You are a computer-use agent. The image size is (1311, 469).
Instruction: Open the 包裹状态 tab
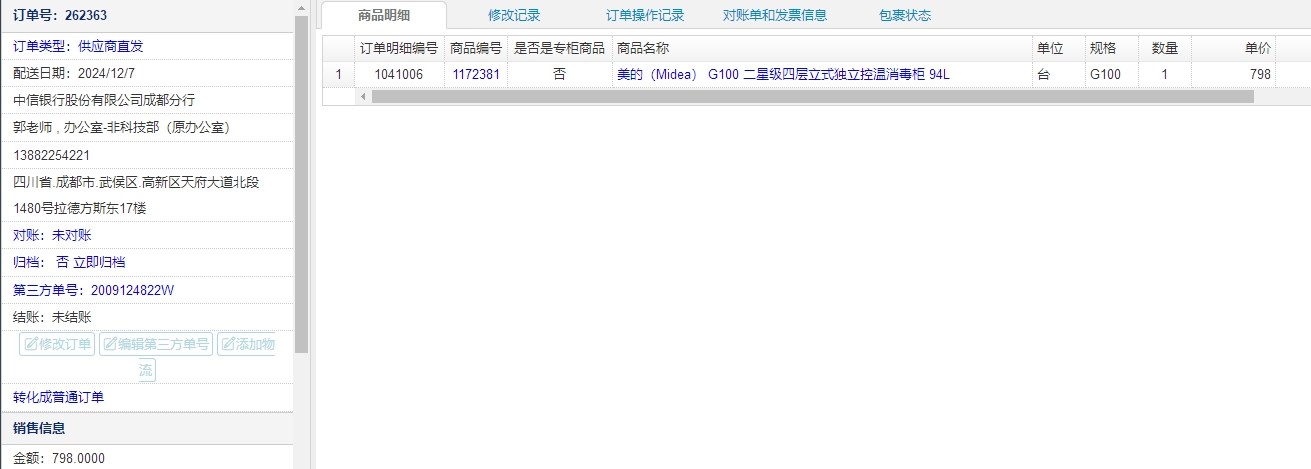904,15
